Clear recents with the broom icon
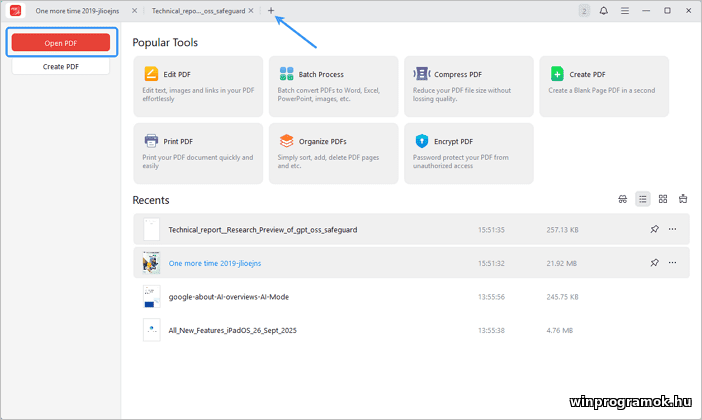702x420 pixels. [683, 199]
